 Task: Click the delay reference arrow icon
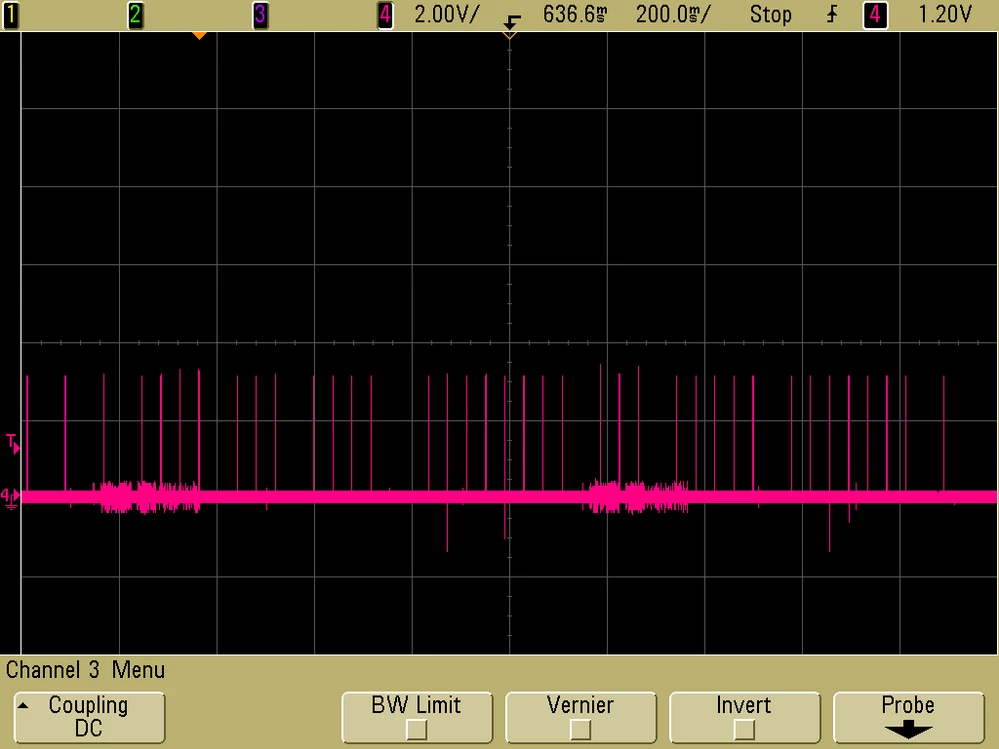512,21
